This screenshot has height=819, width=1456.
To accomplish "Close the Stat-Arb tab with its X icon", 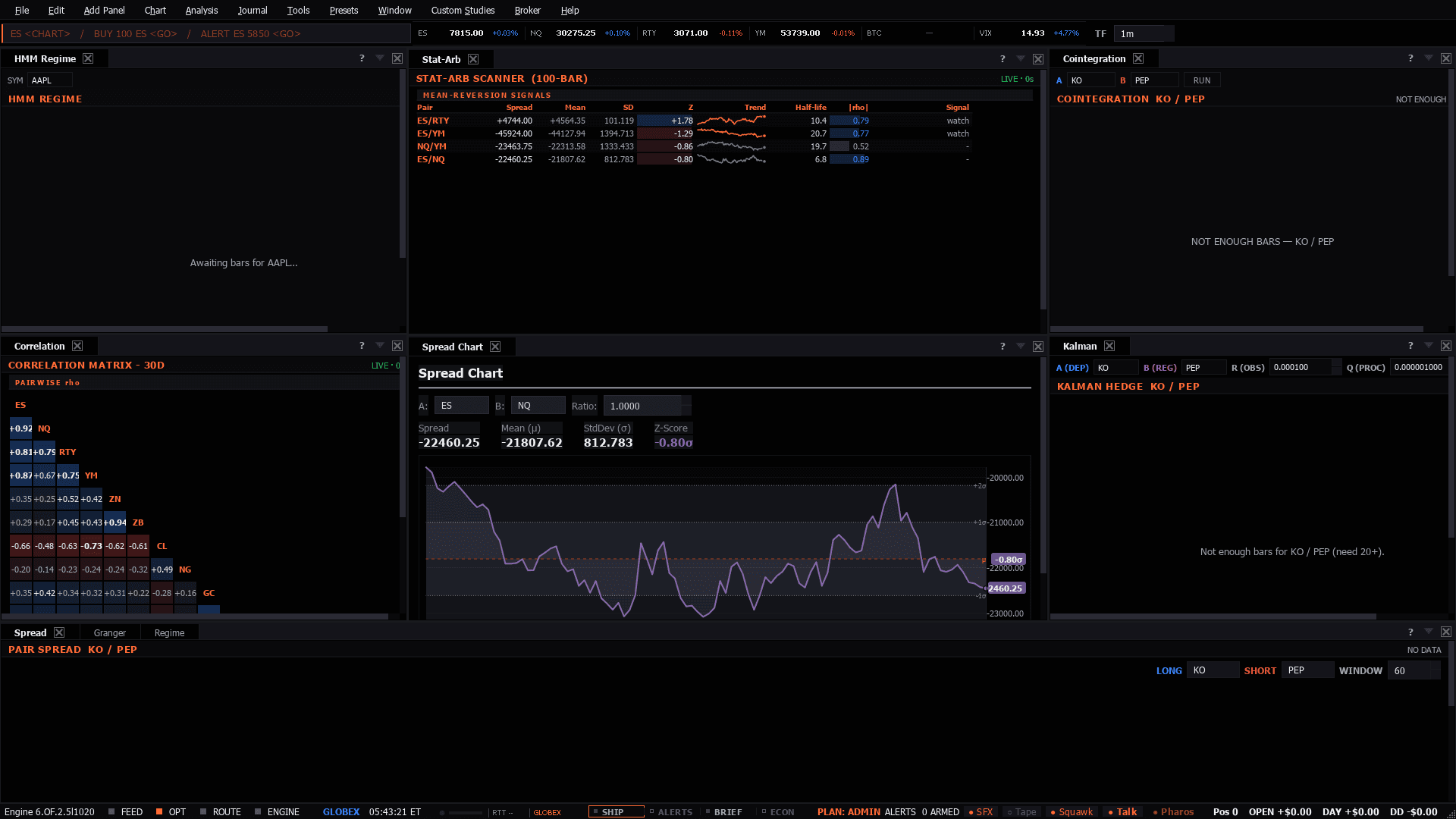I will point(473,59).
